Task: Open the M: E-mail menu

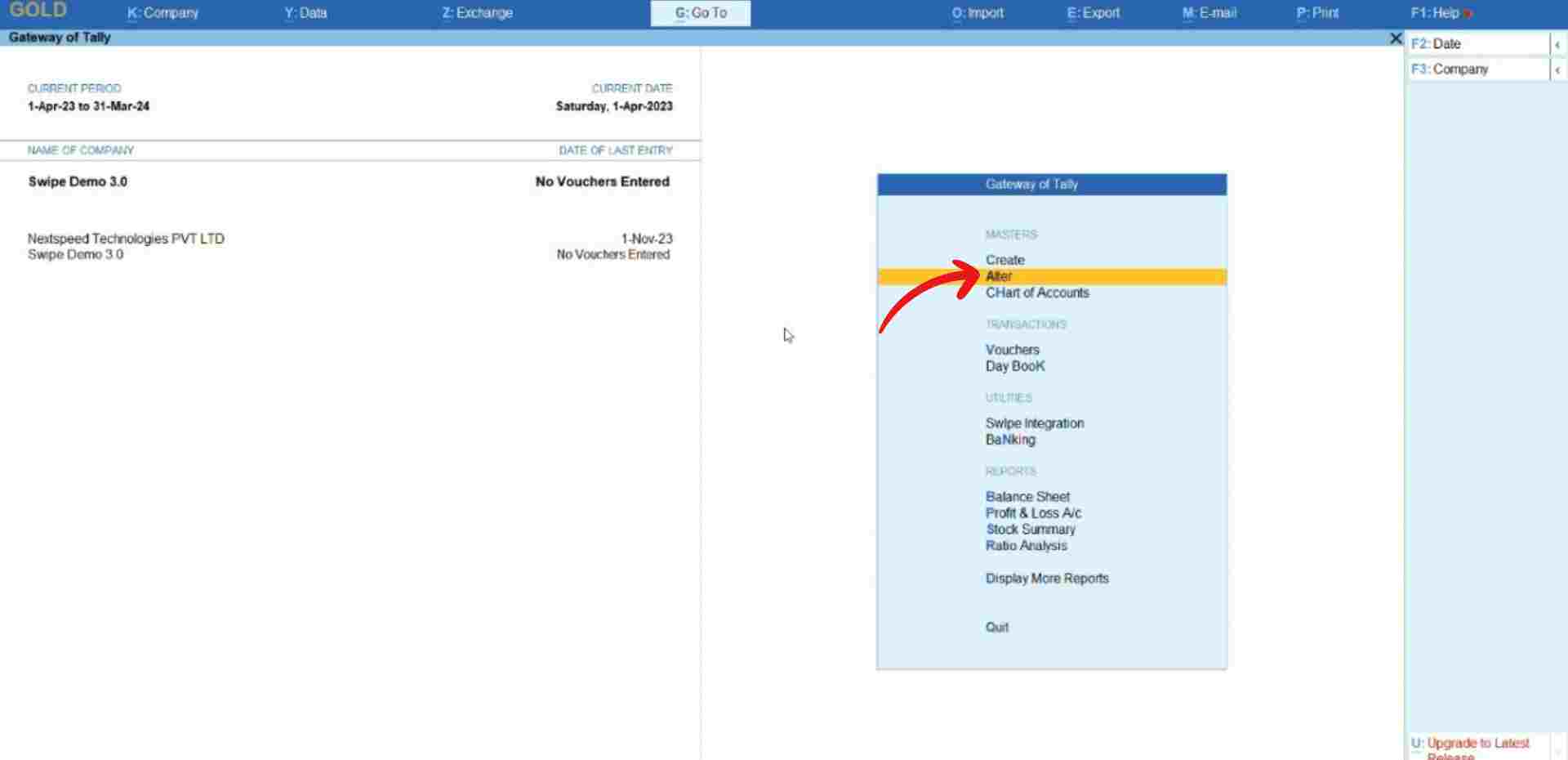Action: (1209, 13)
